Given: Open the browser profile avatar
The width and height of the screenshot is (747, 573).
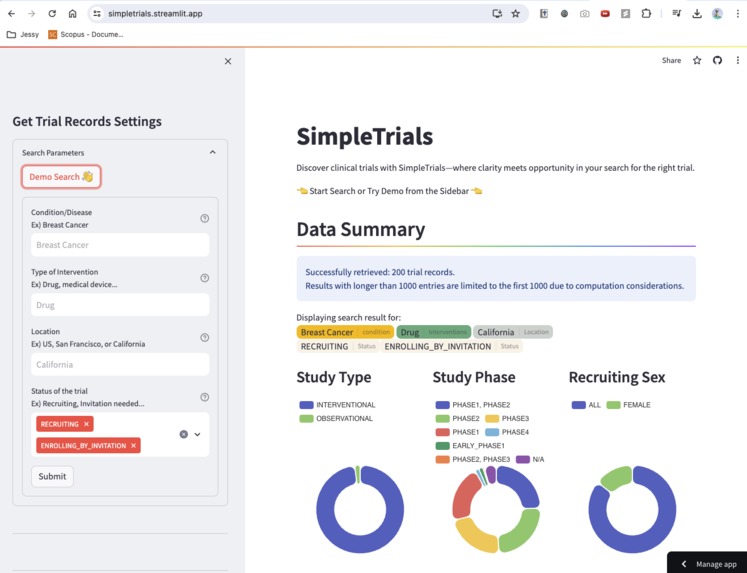Looking at the screenshot, I should [717, 14].
